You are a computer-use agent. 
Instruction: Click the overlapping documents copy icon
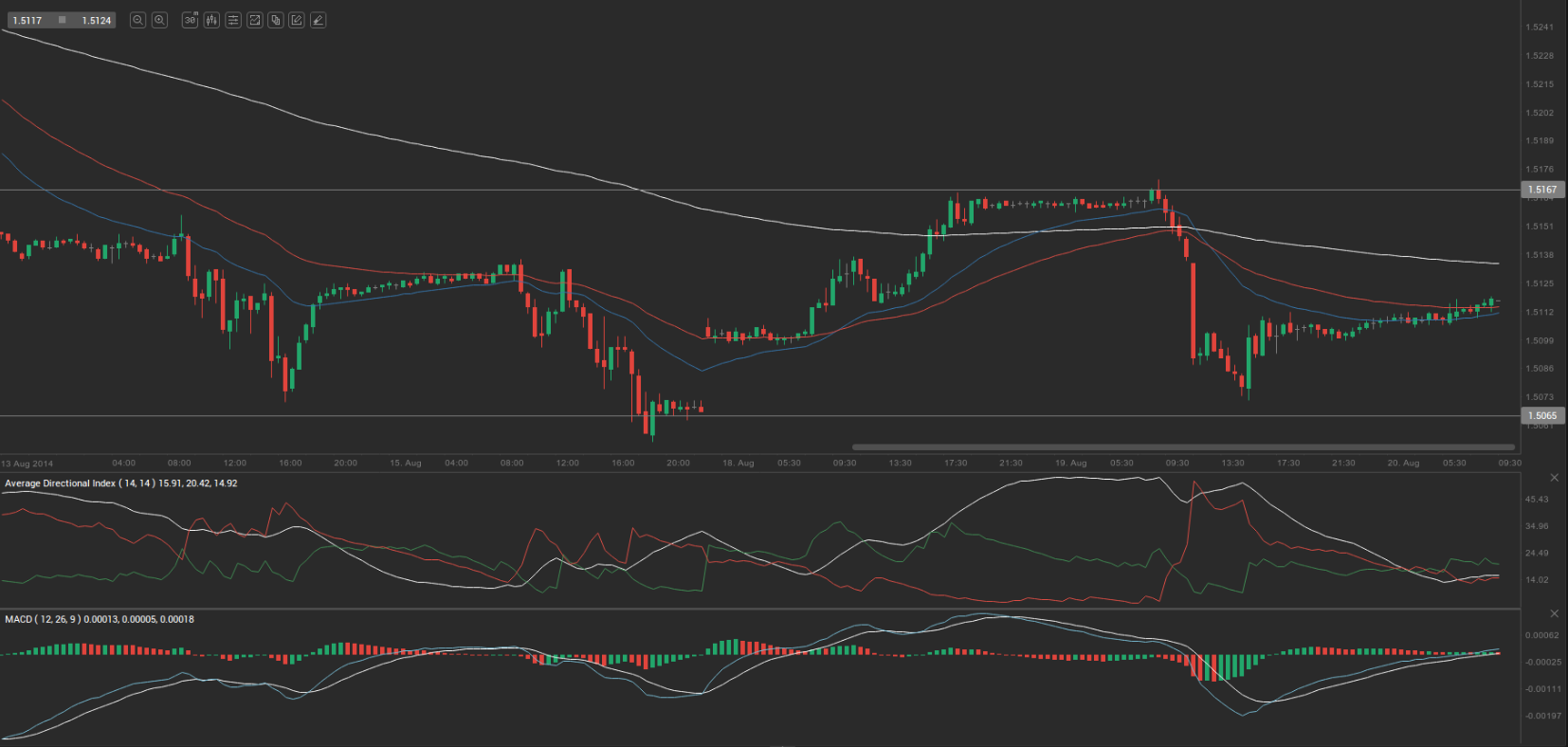click(x=276, y=20)
